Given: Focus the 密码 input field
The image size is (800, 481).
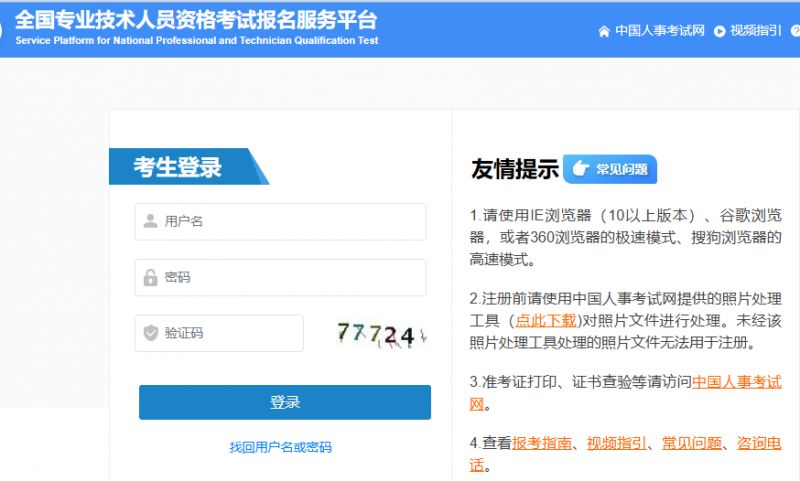Looking at the screenshot, I should pos(280,277).
